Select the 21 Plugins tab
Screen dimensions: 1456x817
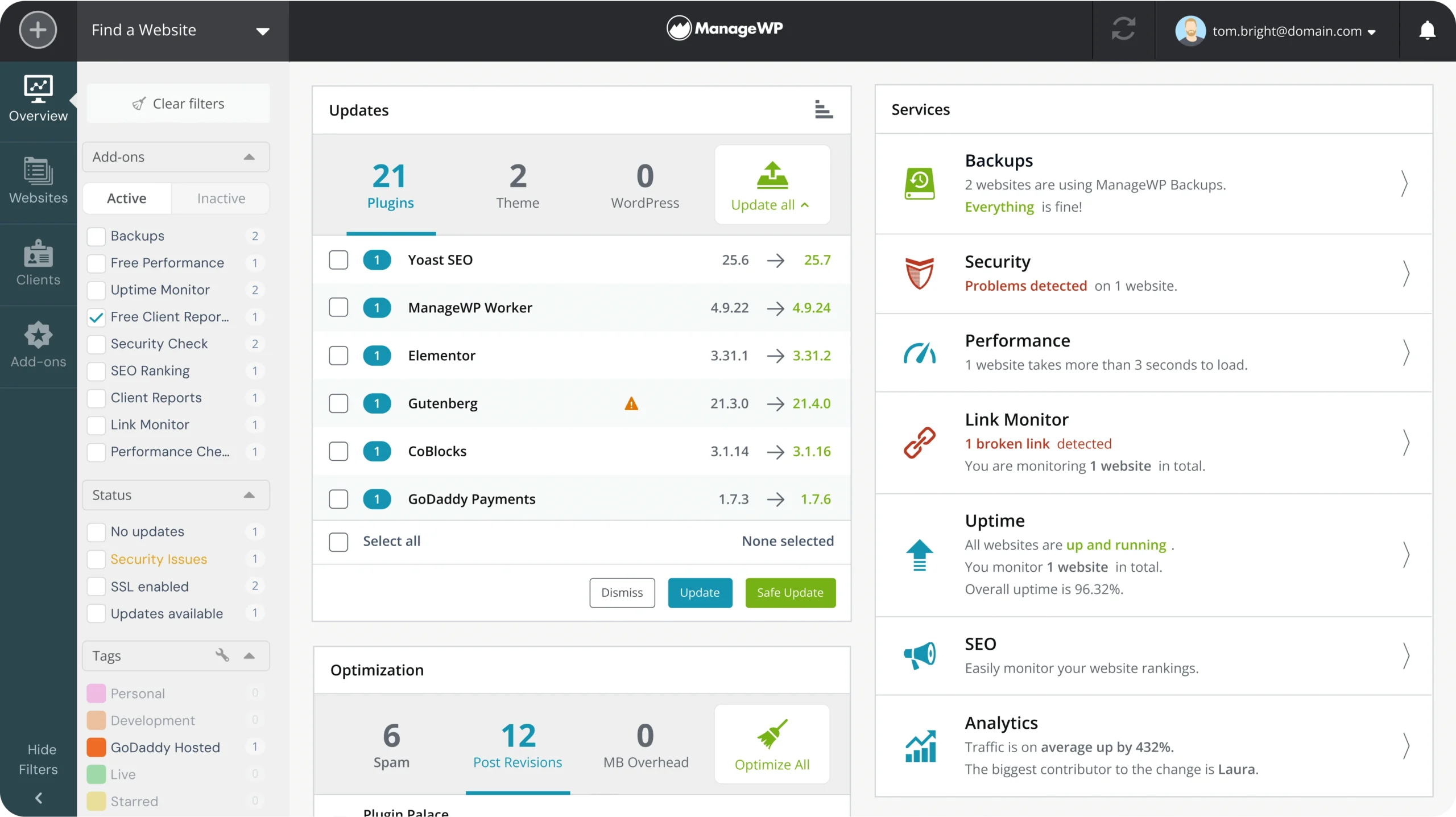click(x=391, y=186)
